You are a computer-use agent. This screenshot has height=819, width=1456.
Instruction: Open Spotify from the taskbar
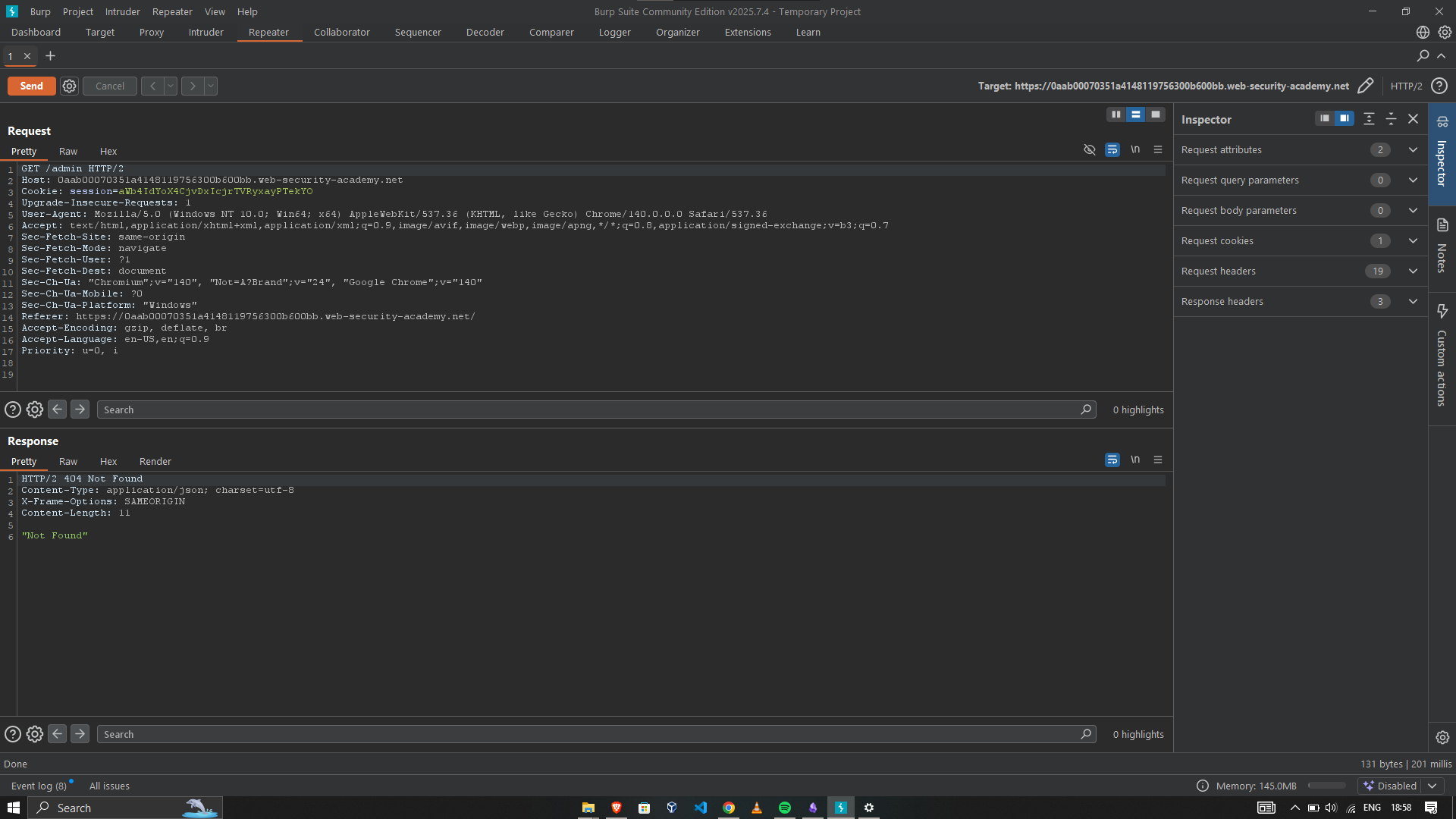785,808
